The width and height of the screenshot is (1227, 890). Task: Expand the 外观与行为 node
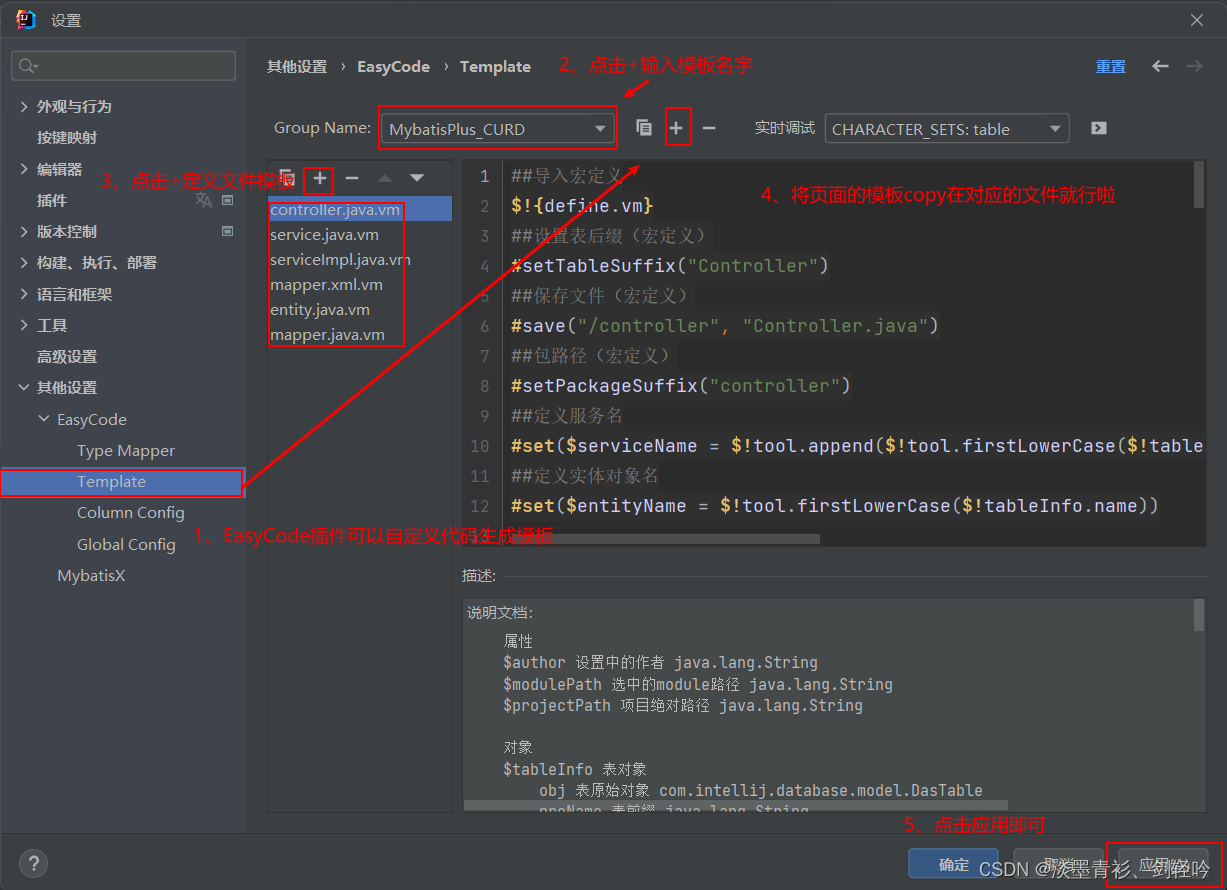coord(24,106)
